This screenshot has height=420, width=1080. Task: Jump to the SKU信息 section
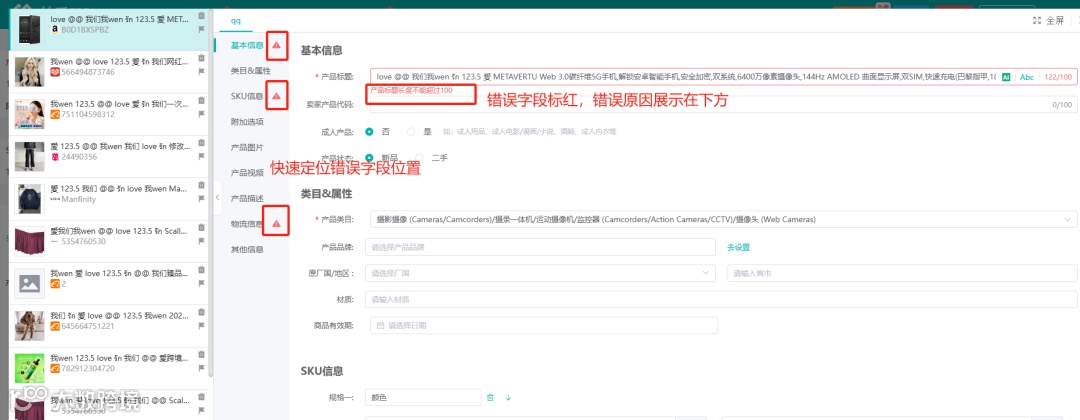[247, 96]
